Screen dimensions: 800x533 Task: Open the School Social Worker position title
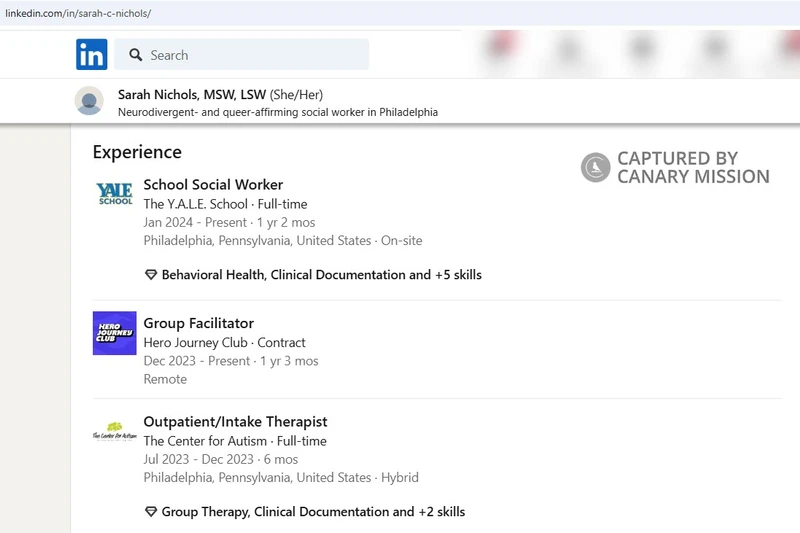click(213, 185)
